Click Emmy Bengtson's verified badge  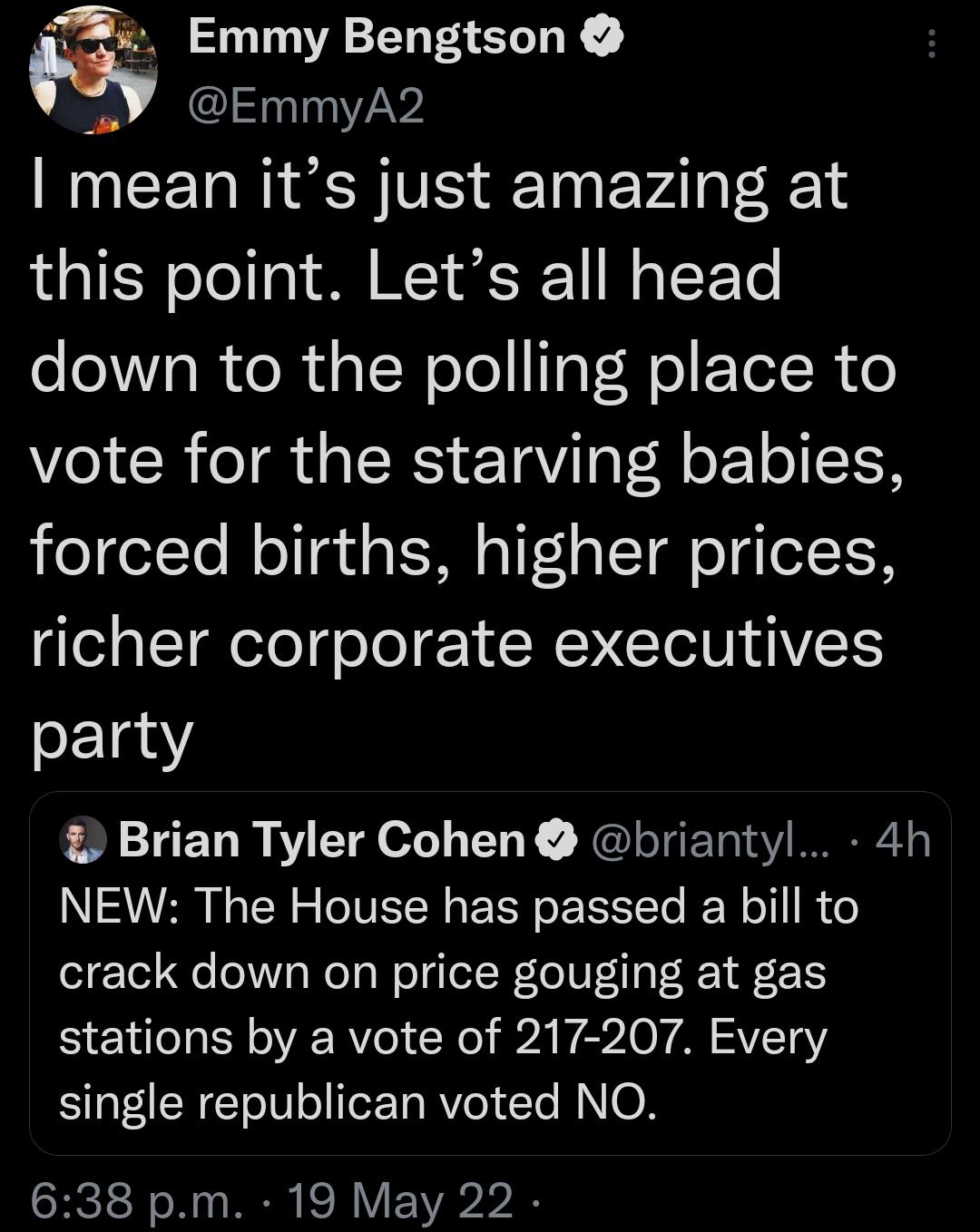(x=603, y=38)
